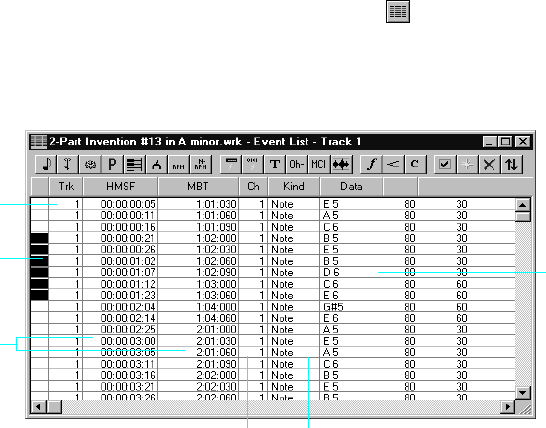Click the check mark Event Manager button
Screen dimensions: 546x428
pos(445,164)
